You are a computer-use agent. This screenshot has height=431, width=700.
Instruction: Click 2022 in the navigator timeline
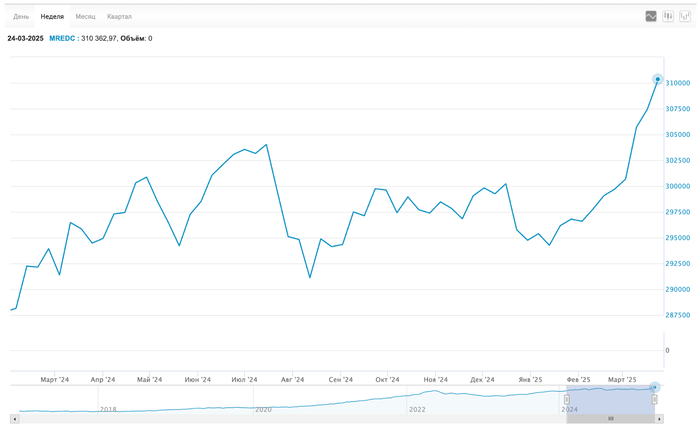tap(417, 409)
